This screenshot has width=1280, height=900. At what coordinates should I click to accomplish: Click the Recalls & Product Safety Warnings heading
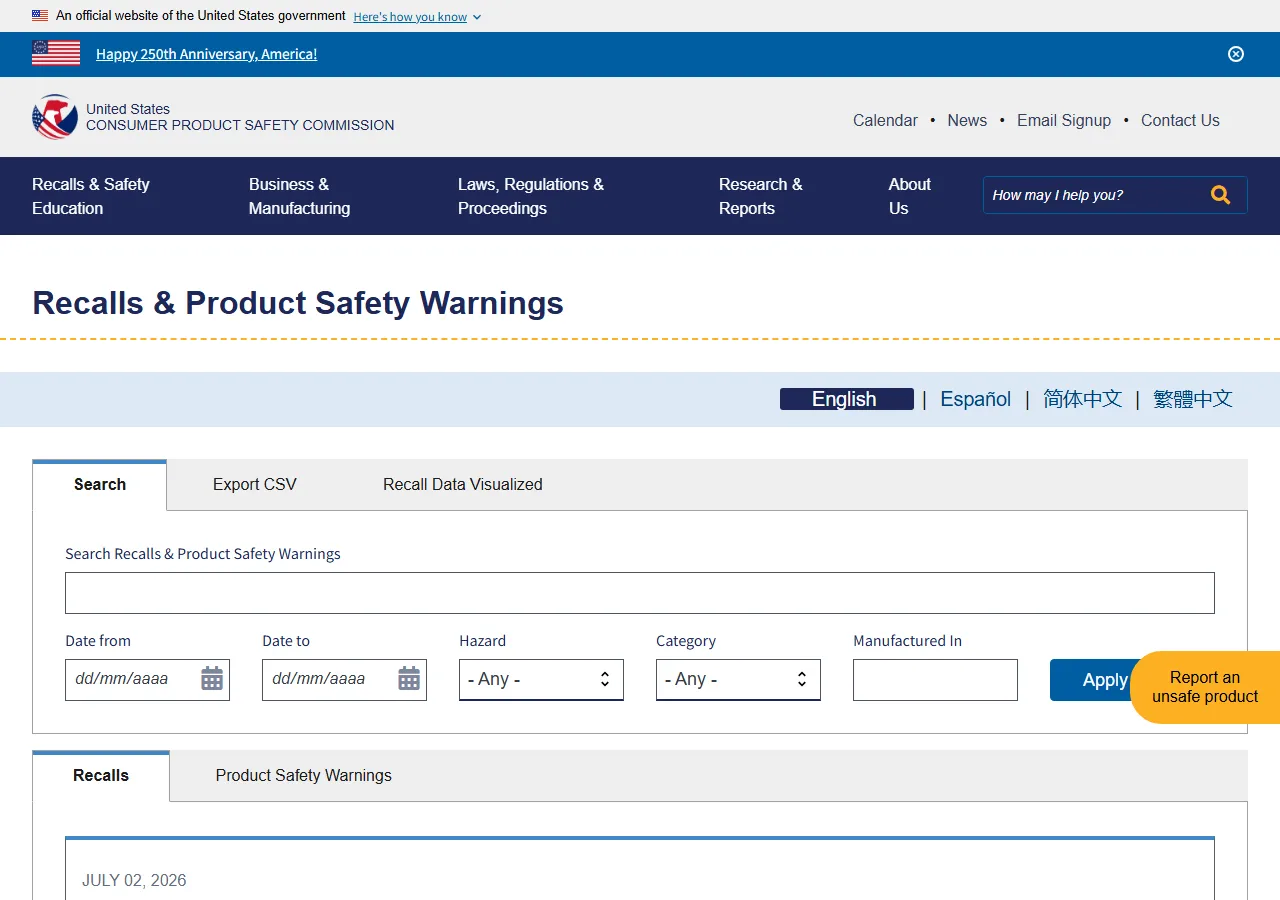coord(298,303)
